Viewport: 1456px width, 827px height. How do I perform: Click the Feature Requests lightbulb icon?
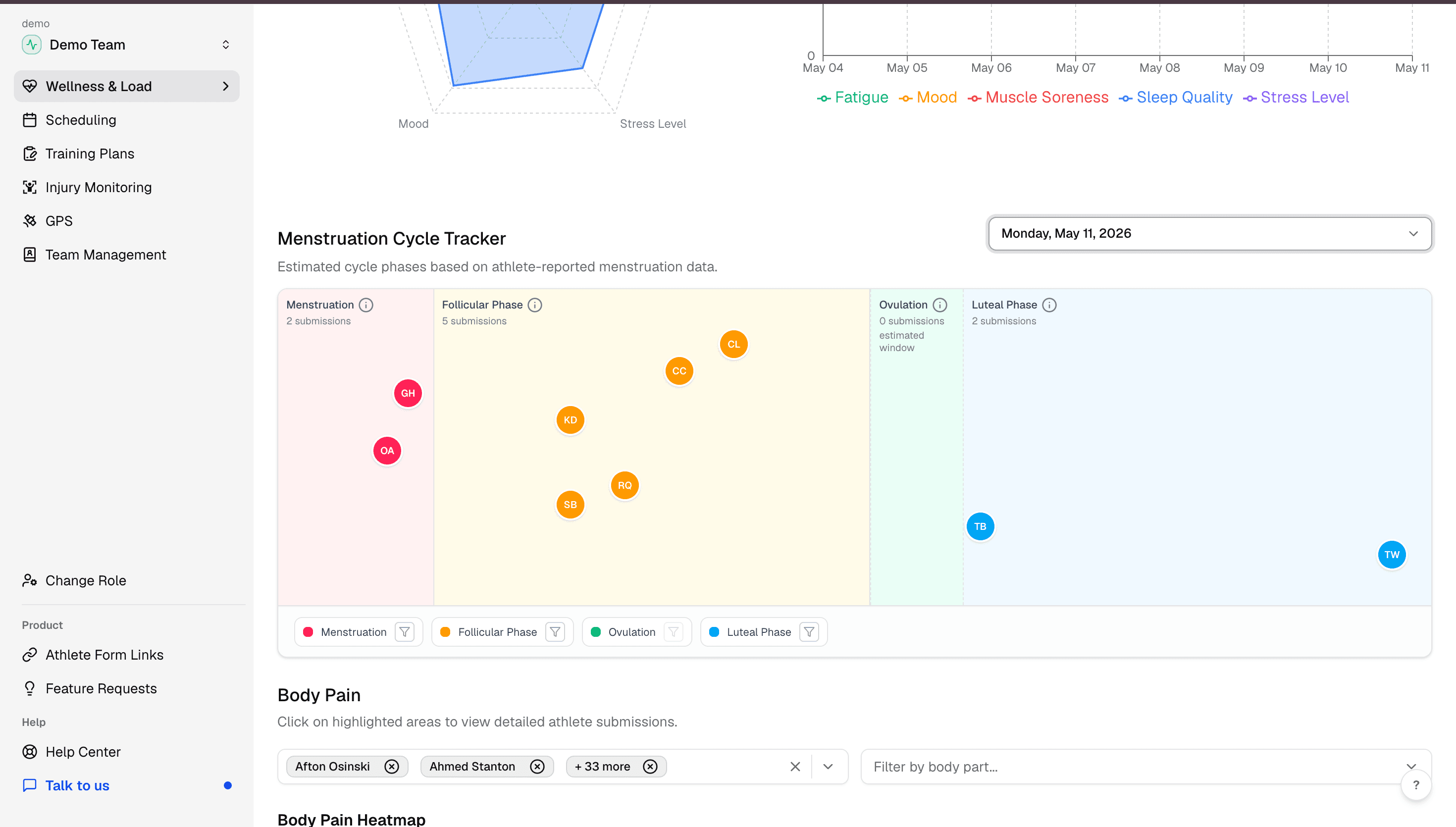(x=30, y=688)
